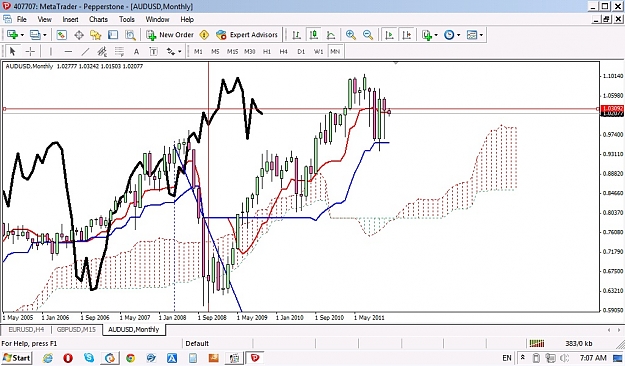The image size is (625, 366).
Task: Open Opera from the taskbar
Action: point(68,358)
